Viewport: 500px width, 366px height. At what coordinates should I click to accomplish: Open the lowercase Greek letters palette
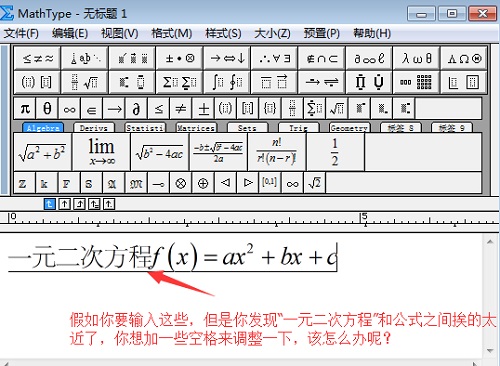click(x=416, y=59)
